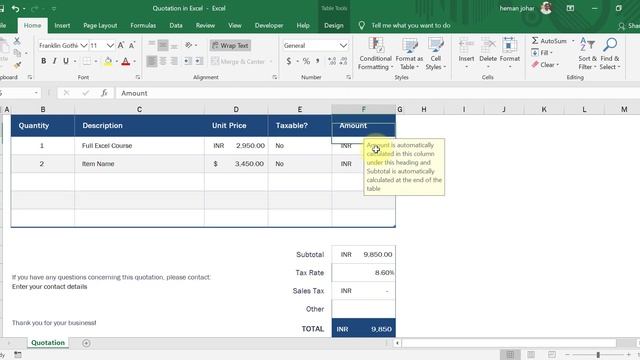Expand the Name Box dropdown
This screenshot has height=360, width=640.
coord(36,93)
